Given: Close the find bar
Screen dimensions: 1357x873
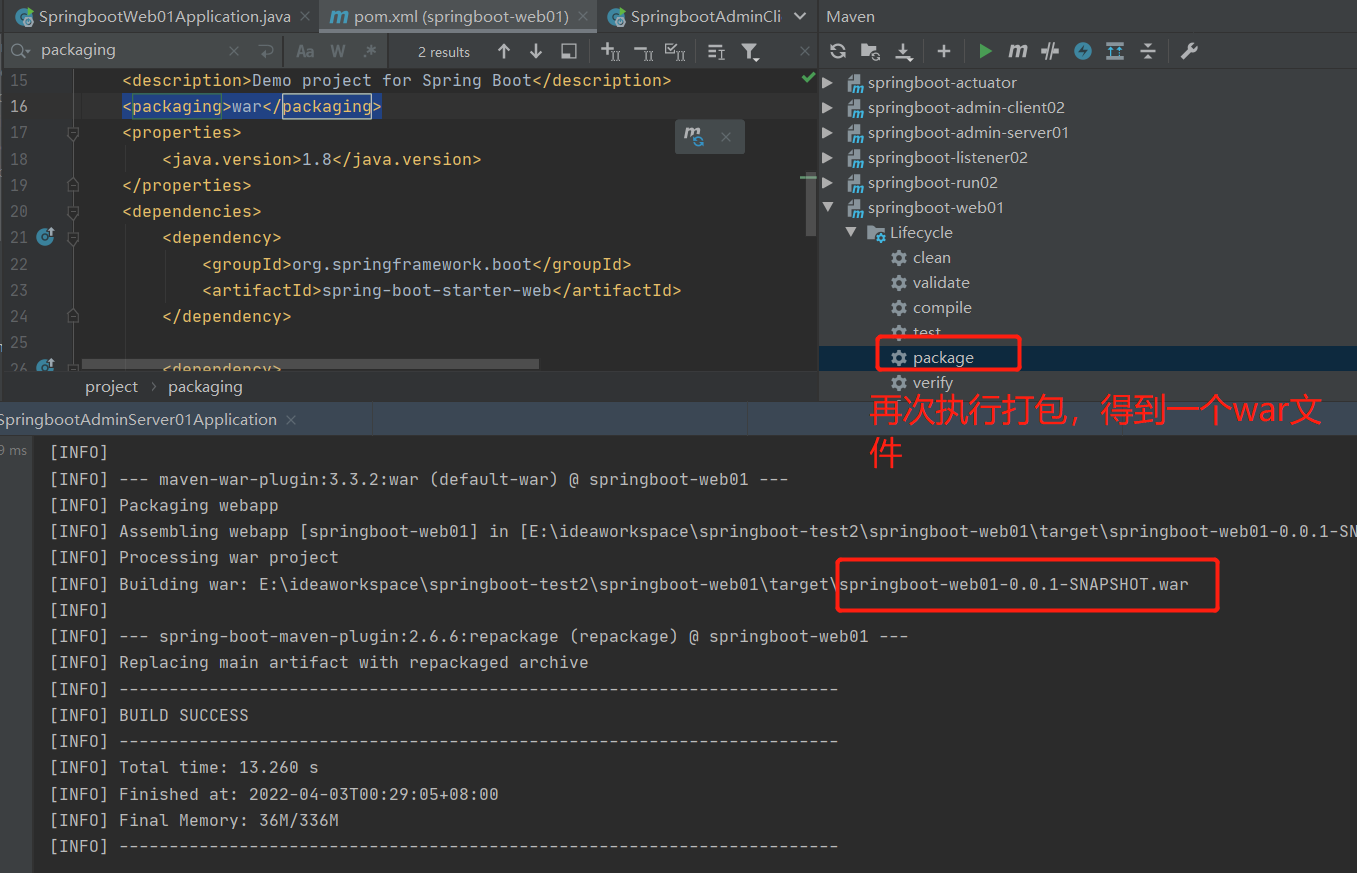Looking at the screenshot, I should 805,51.
